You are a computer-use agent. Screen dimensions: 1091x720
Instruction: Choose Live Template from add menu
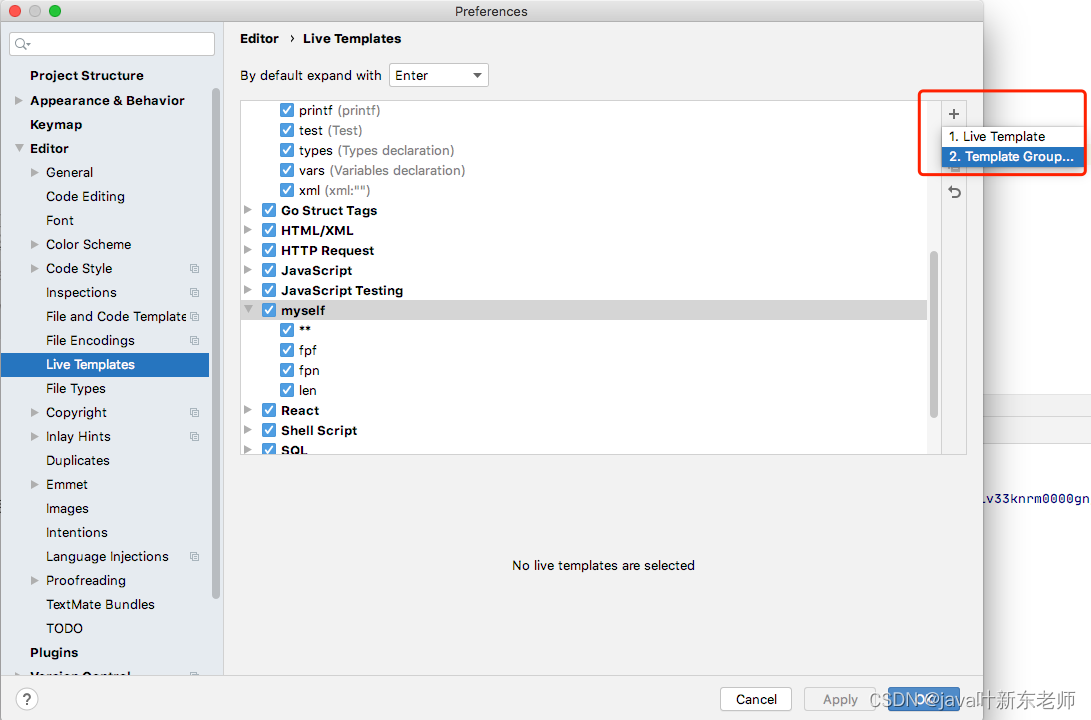coord(1012,136)
